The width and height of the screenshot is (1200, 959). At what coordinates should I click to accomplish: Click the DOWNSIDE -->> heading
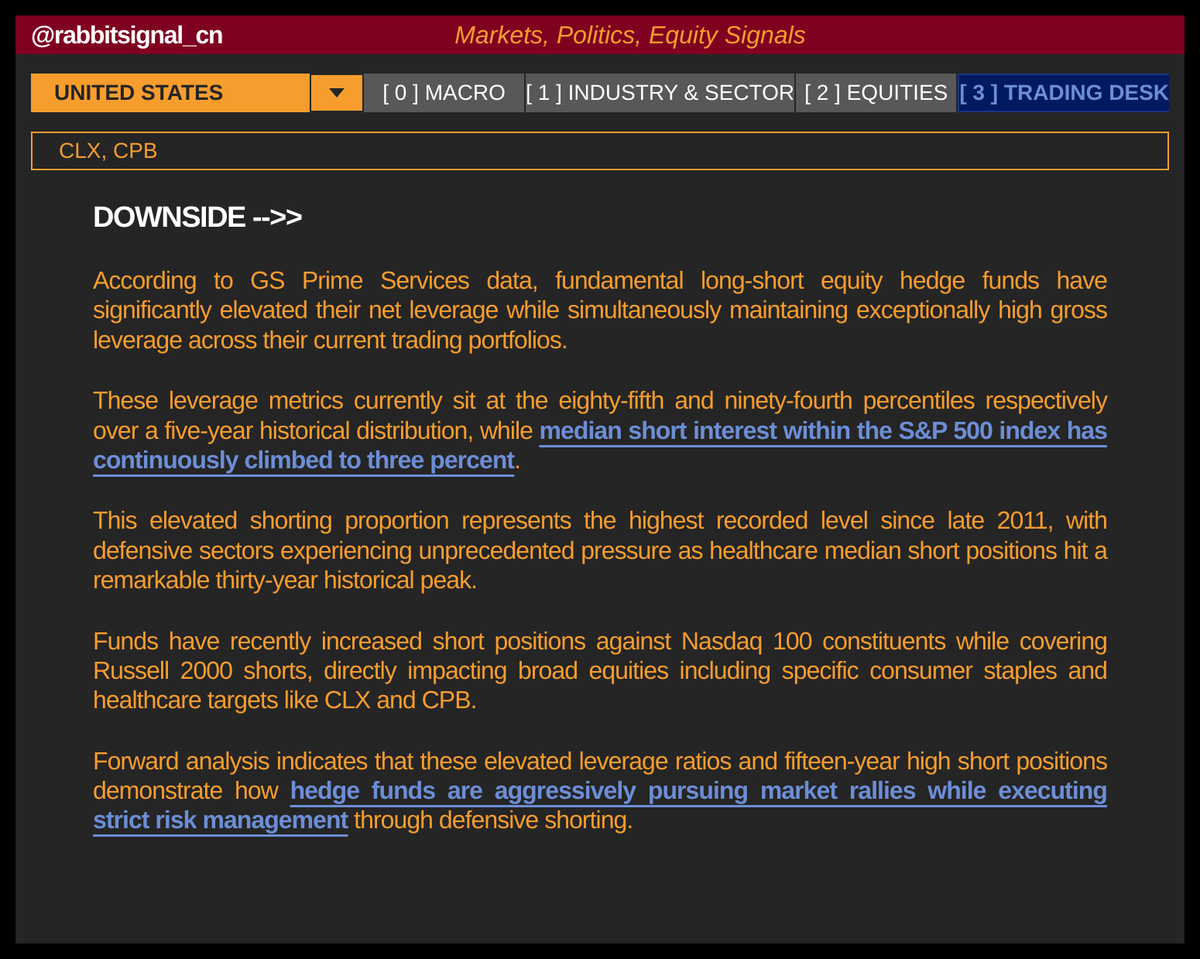197,217
